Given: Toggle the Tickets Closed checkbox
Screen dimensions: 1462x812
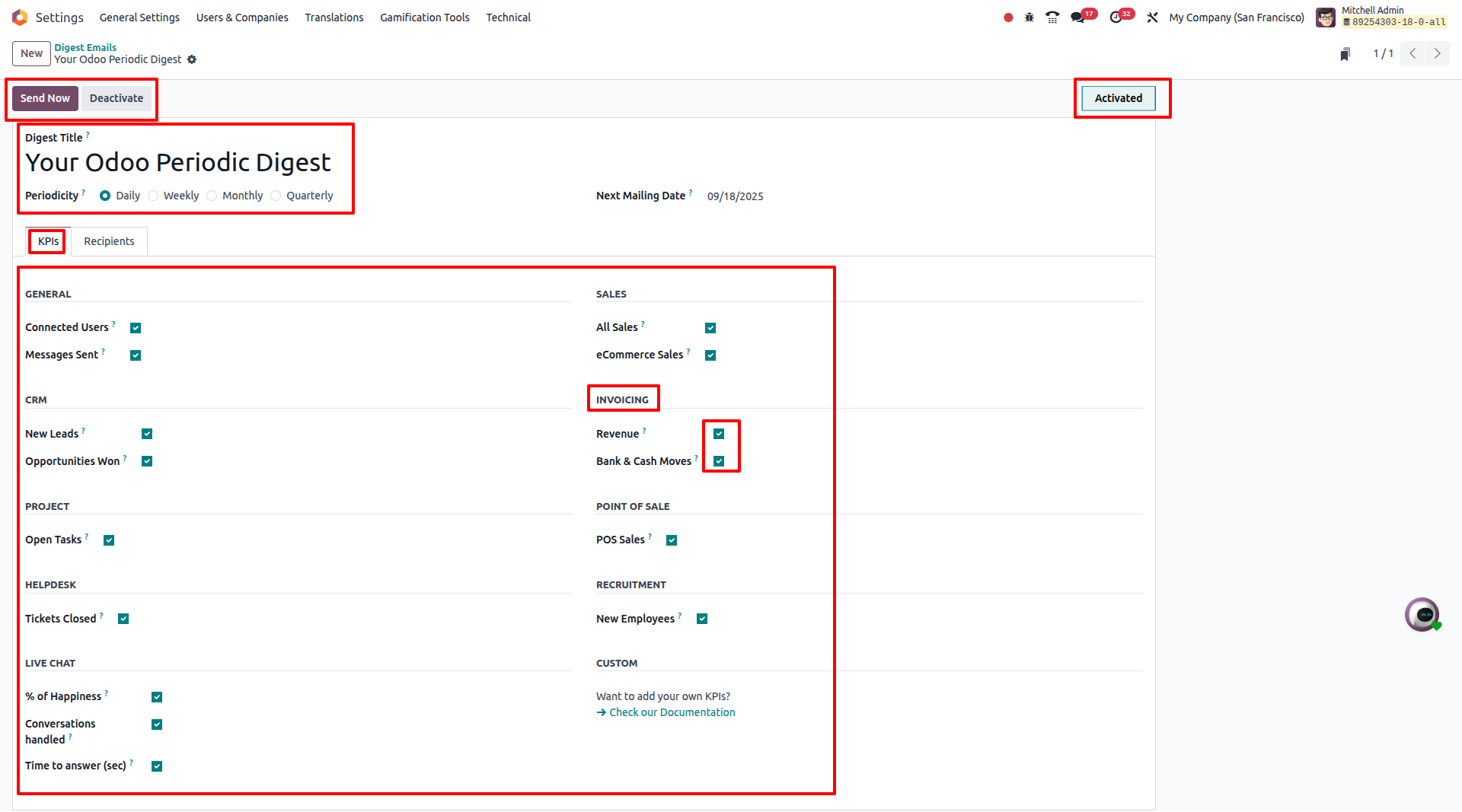Looking at the screenshot, I should [123, 619].
